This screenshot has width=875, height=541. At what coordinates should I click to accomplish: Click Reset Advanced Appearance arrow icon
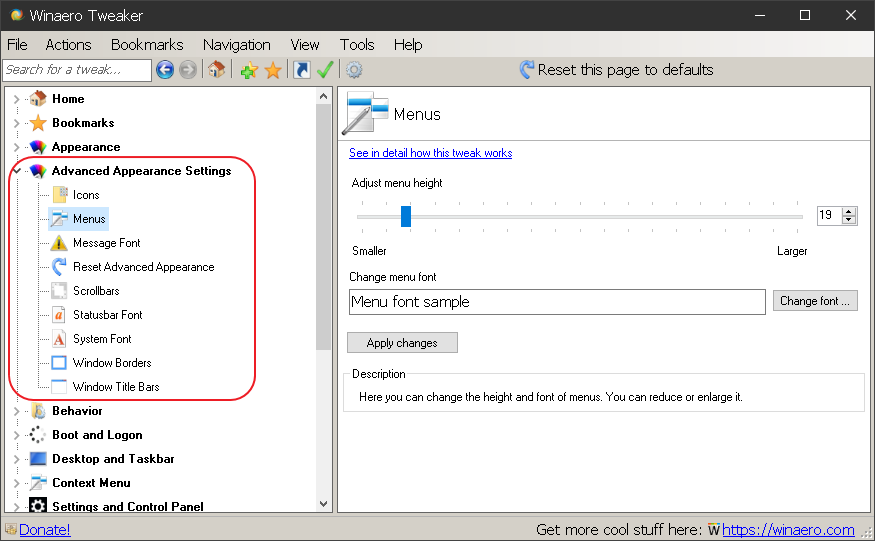tap(59, 267)
